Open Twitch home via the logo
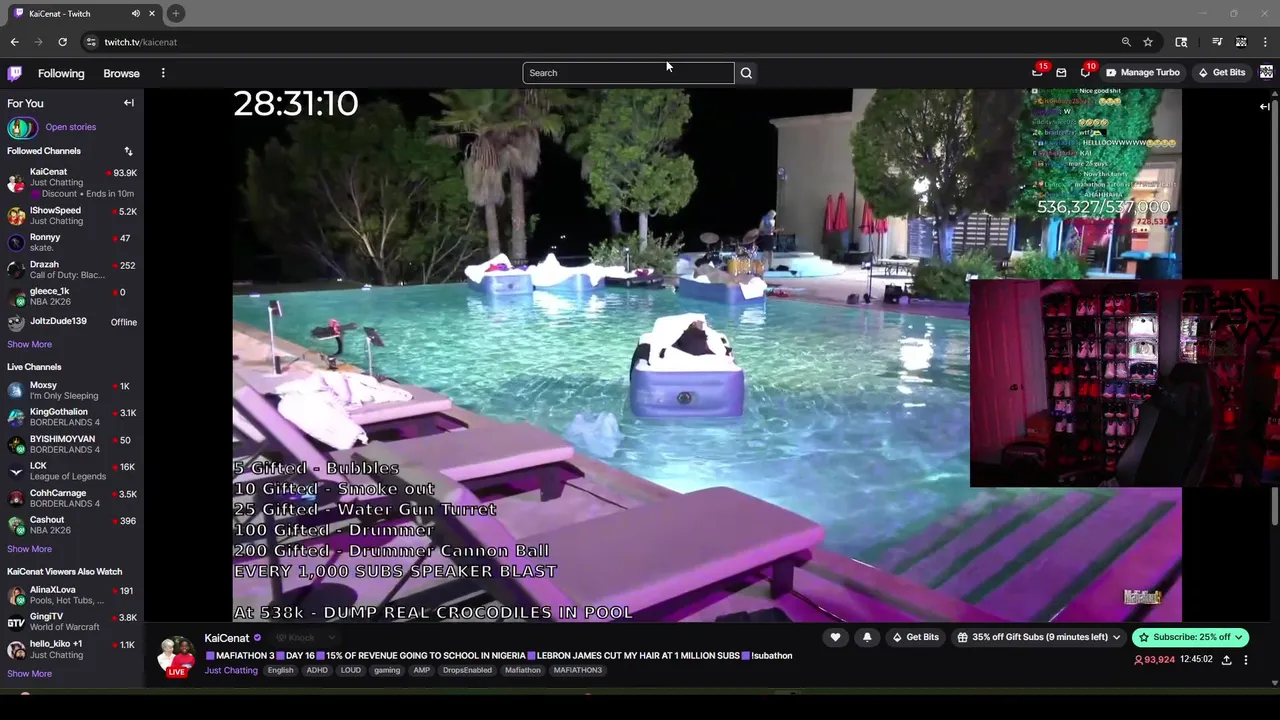This screenshot has width=1280, height=720. (15, 73)
